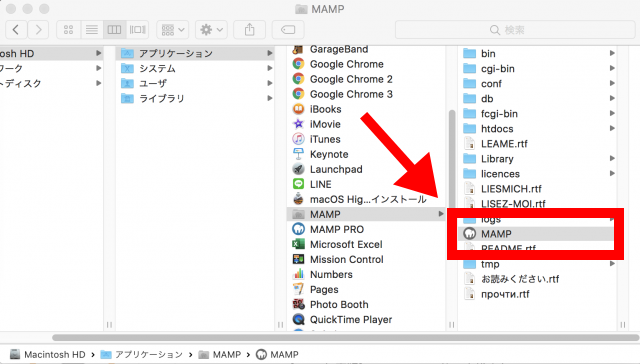
Task: Select the ユーザ folder
Action: click(196, 84)
